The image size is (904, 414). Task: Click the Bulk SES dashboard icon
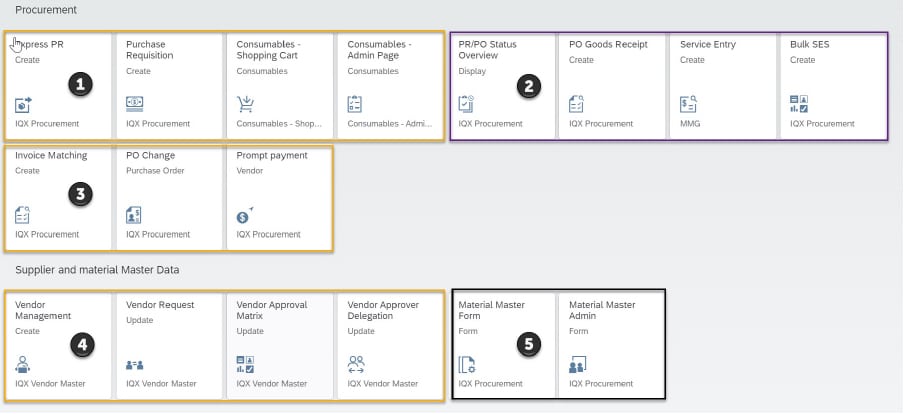pyautogui.click(x=799, y=104)
